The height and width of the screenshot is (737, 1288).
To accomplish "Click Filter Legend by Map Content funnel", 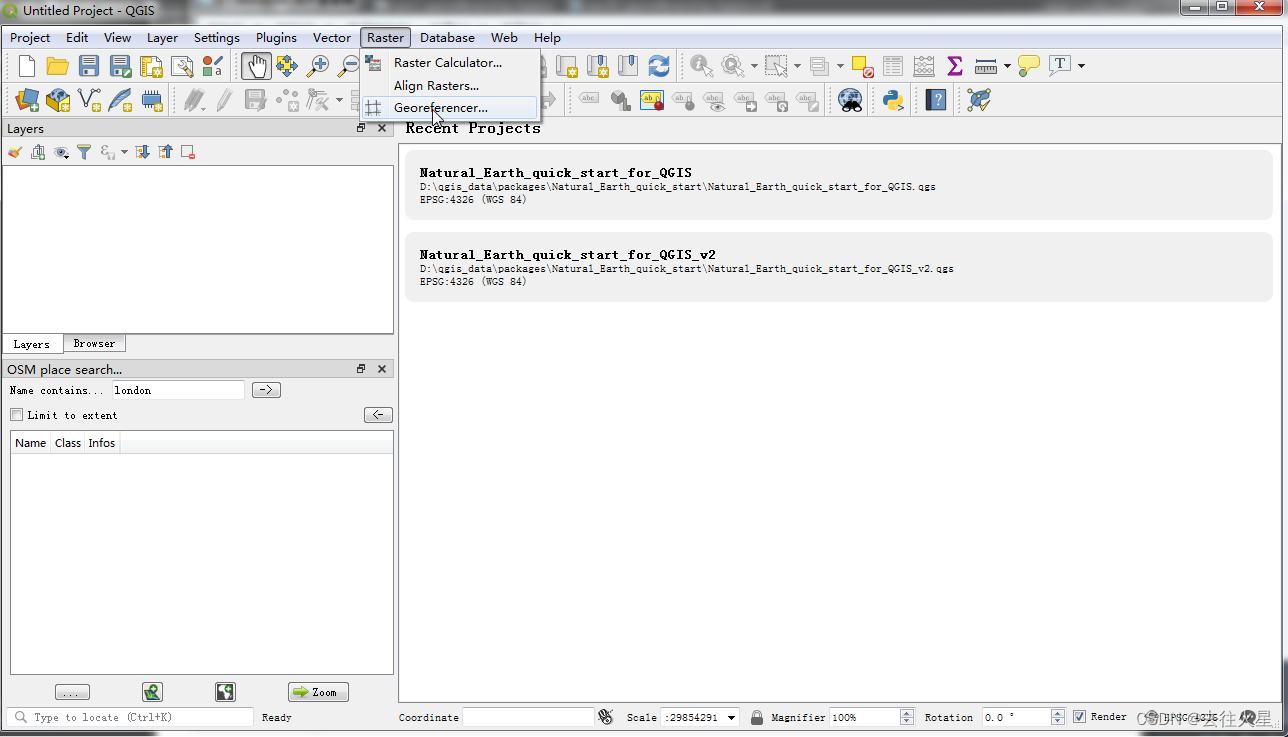I will [x=84, y=152].
